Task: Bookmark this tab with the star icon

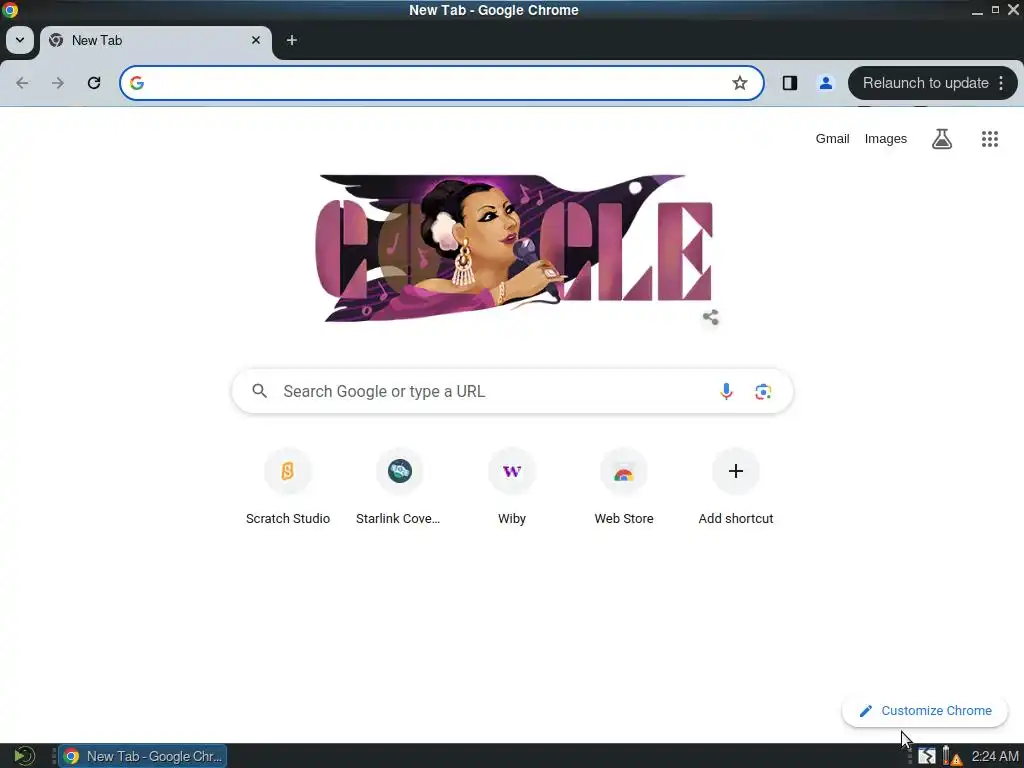Action: 739,83
